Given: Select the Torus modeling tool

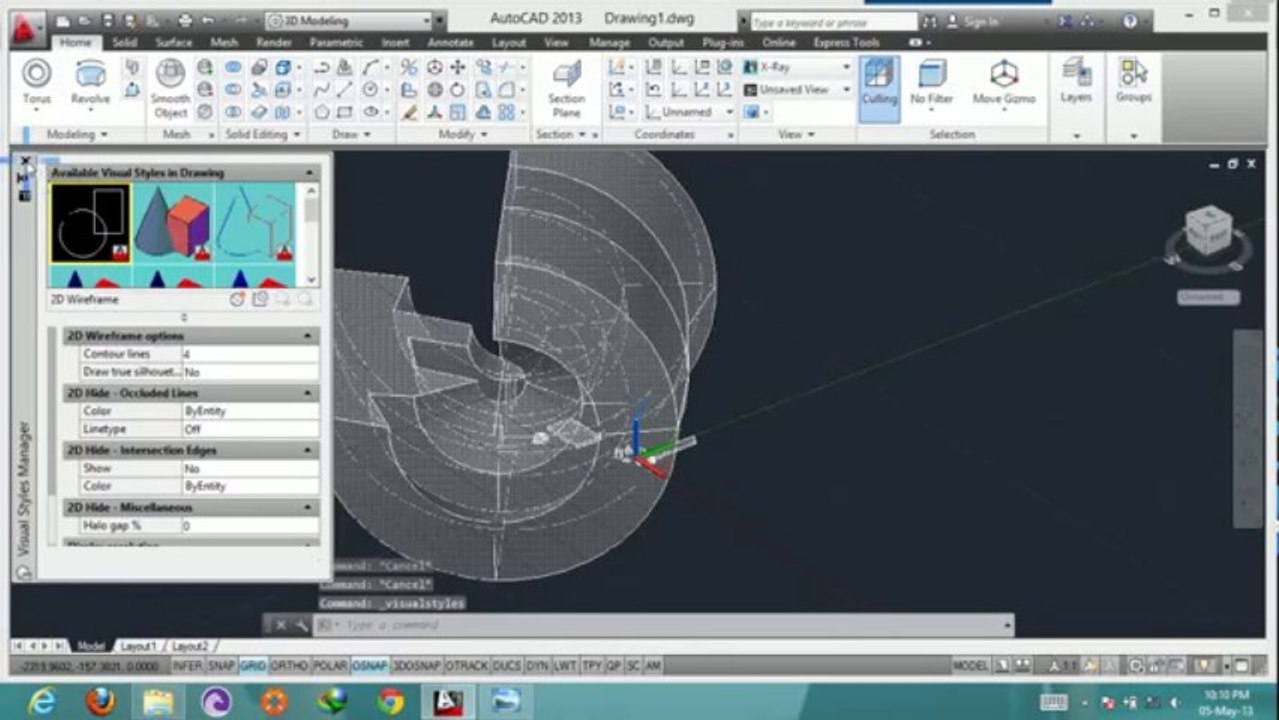Looking at the screenshot, I should pos(37,82).
